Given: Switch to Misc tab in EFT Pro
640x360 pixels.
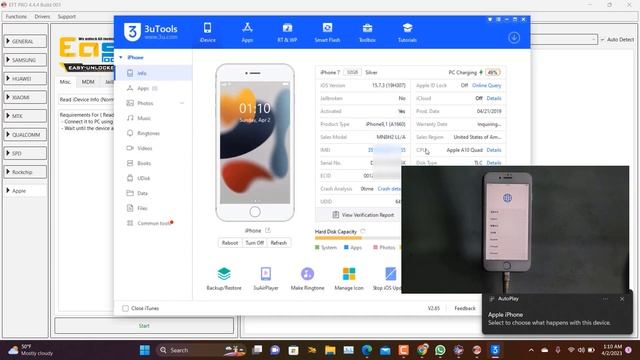Looking at the screenshot, I should click(65, 82).
